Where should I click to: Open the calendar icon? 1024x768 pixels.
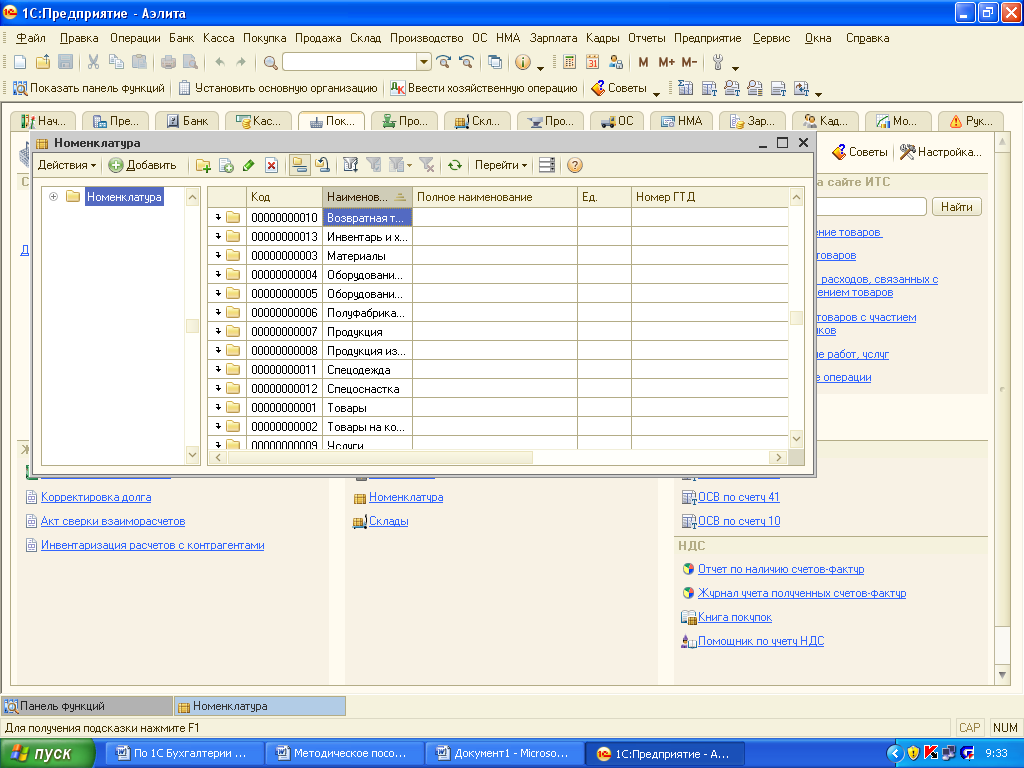coord(592,62)
